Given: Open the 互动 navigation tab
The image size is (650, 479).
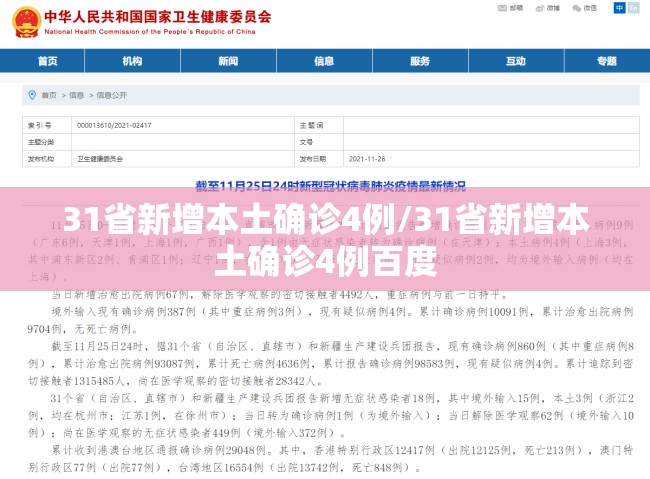Looking at the screenshot, I should pos(516,61).
